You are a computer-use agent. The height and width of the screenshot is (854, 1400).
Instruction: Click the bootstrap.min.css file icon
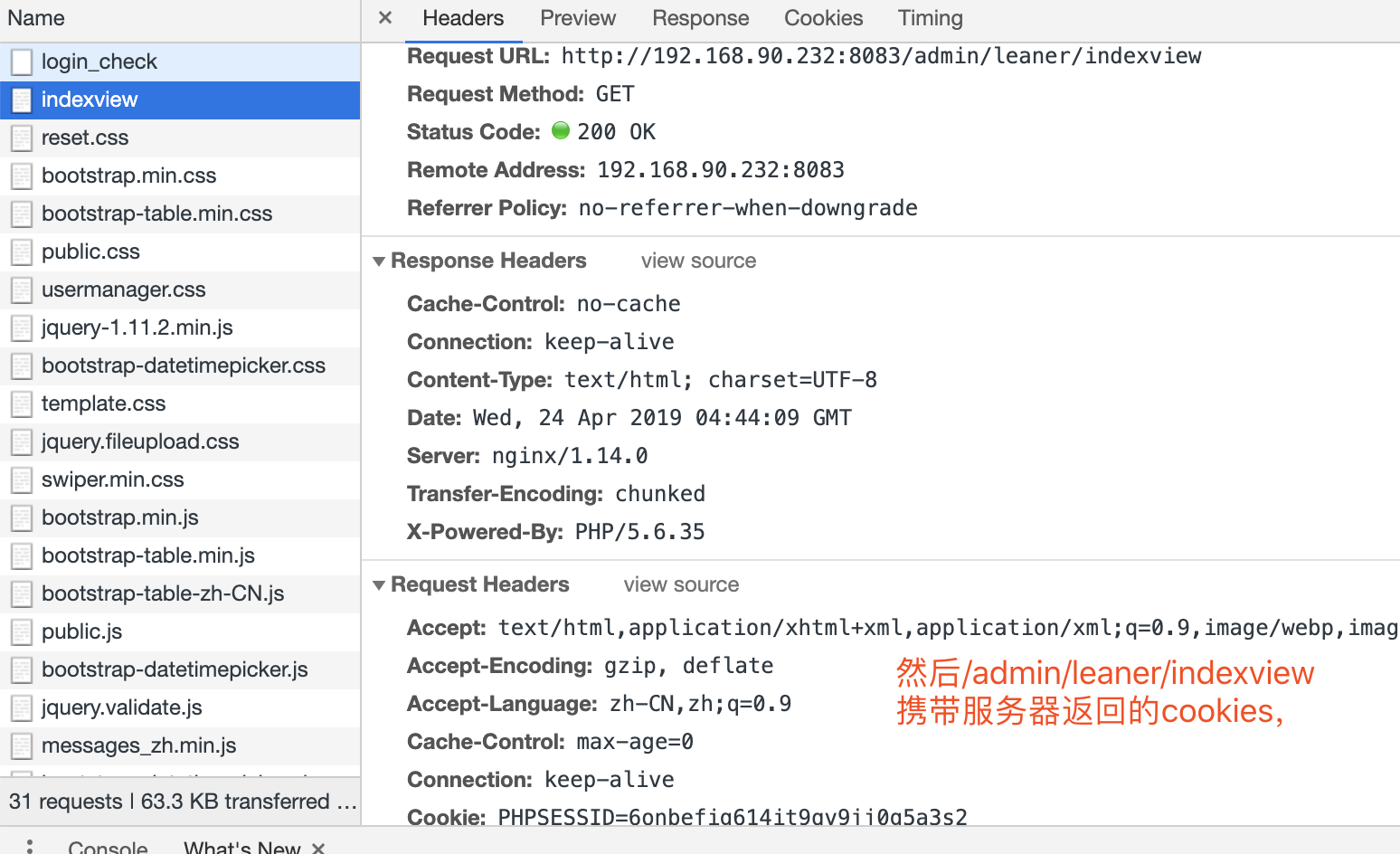pyautogui.click(x=22, y=176)
